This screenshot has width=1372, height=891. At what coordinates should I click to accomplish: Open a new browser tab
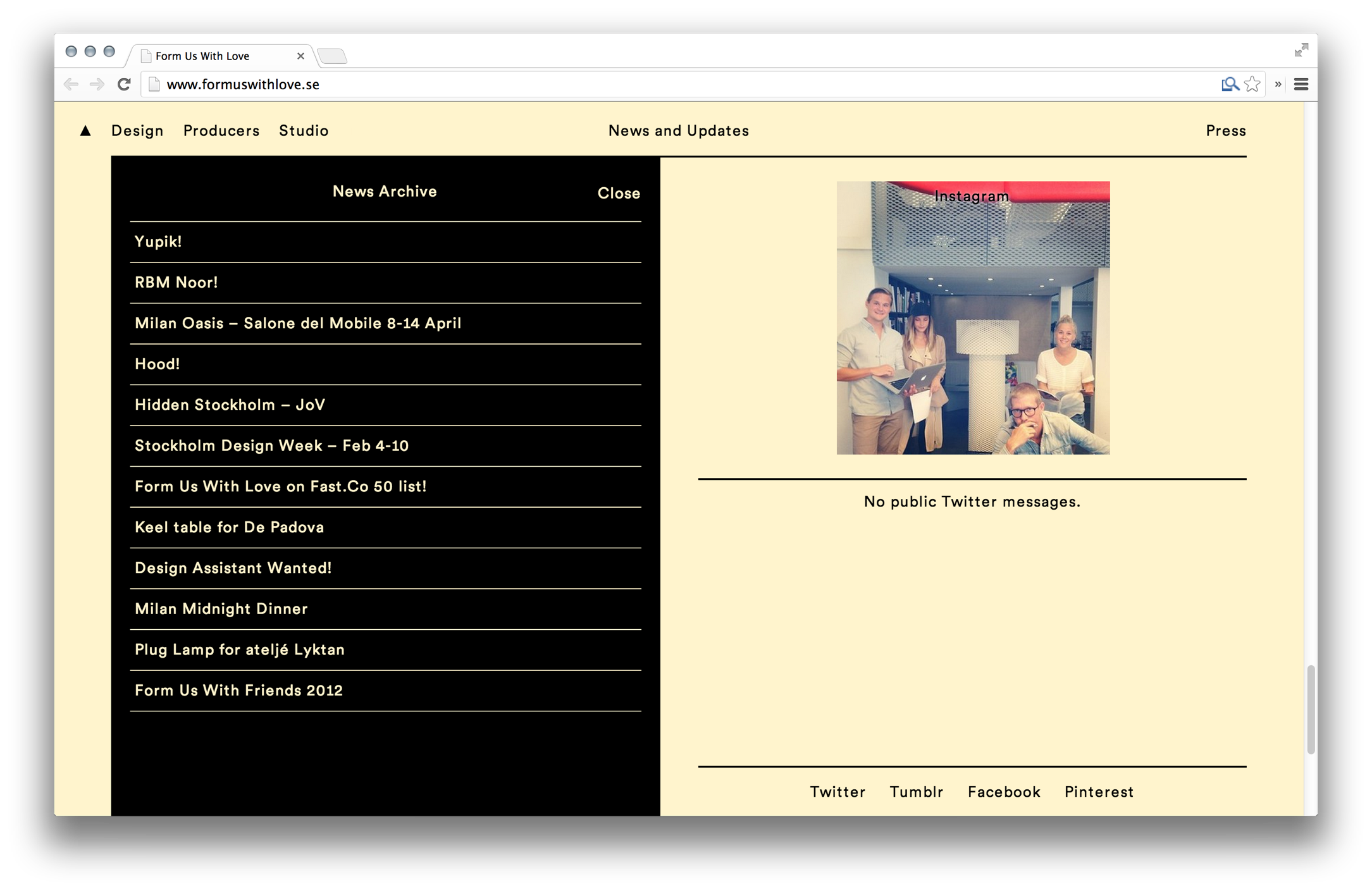pyautogui.click(x=333, y=56)
